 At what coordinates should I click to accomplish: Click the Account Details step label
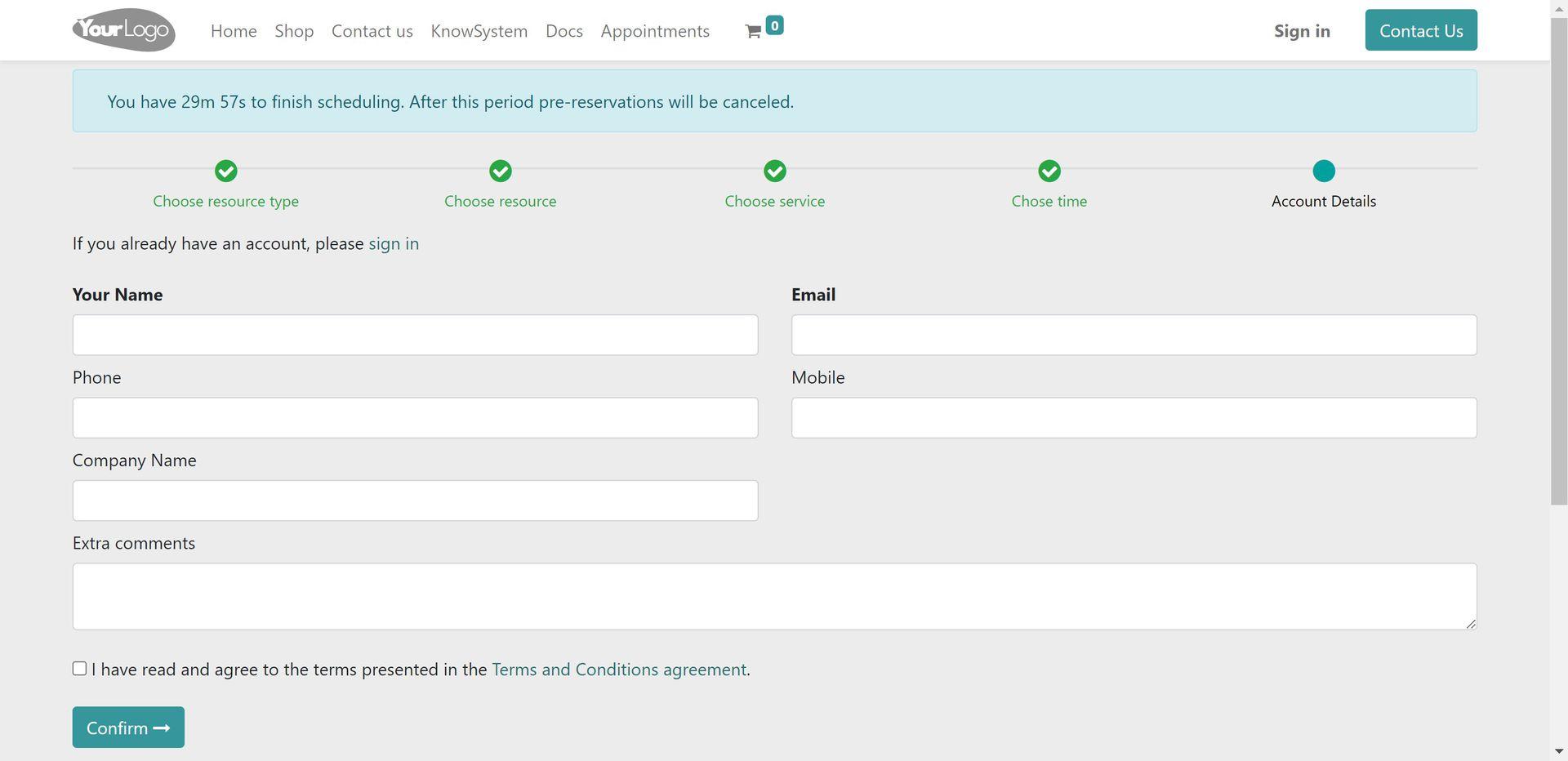(1324, 201)
